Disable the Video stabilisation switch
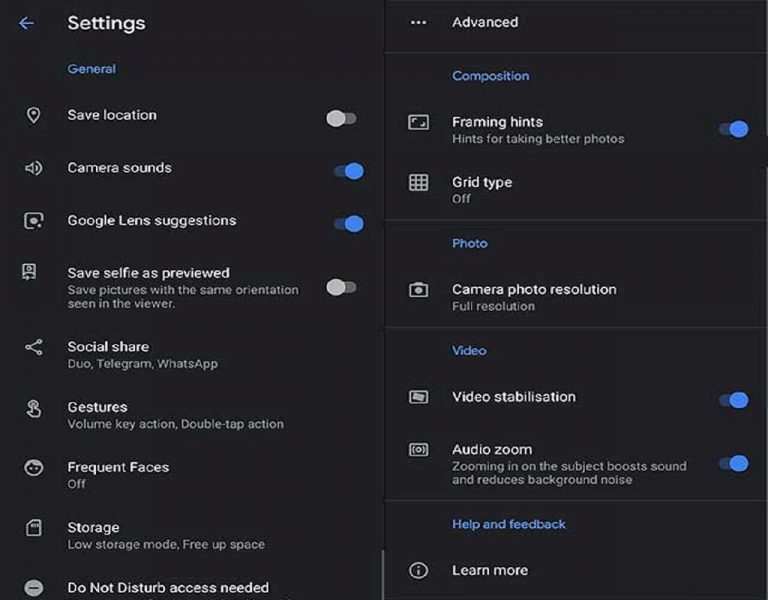This screenshot has height=600, width=768. click(x=734, y=400)
